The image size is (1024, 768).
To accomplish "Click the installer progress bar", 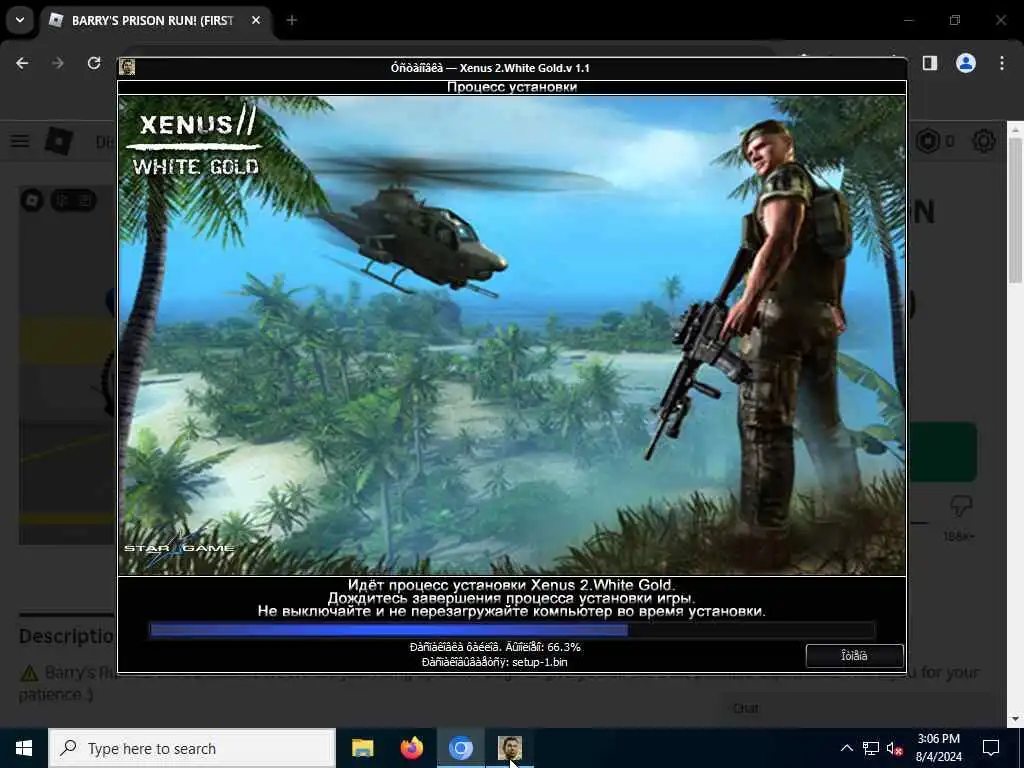I will pos(512,630).
